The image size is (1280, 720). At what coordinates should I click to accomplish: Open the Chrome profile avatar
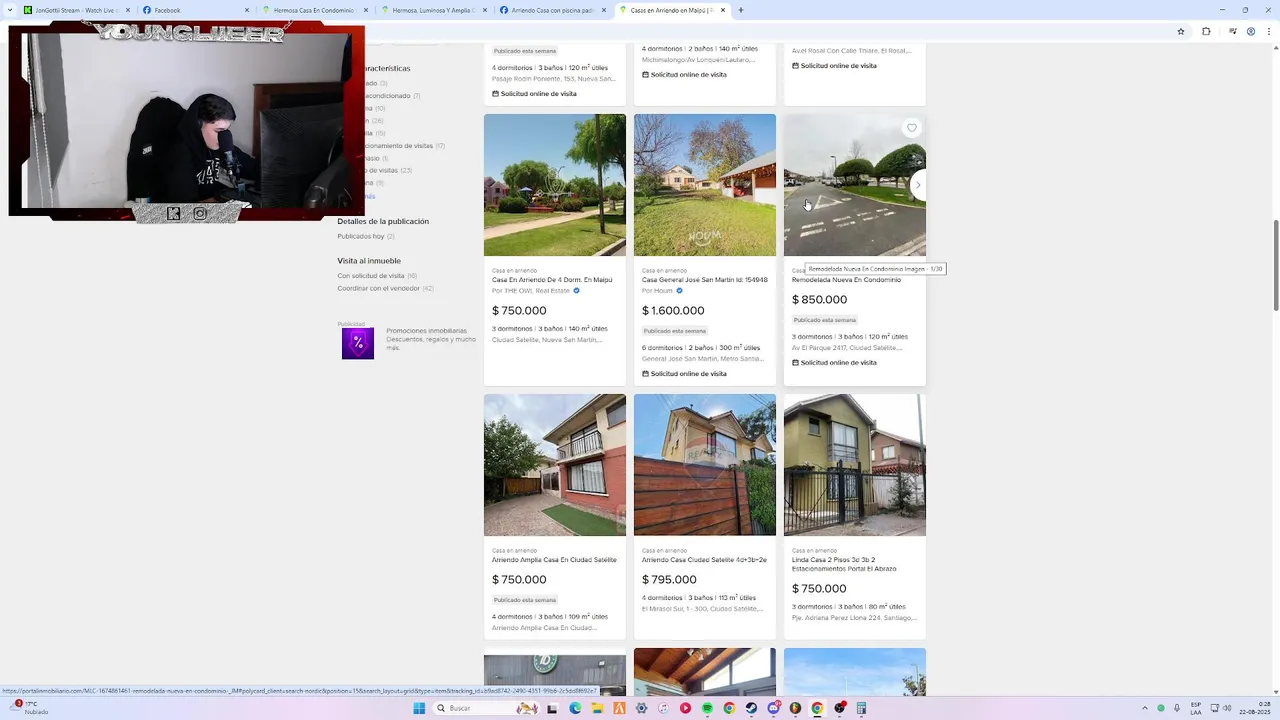(1251, 31)
